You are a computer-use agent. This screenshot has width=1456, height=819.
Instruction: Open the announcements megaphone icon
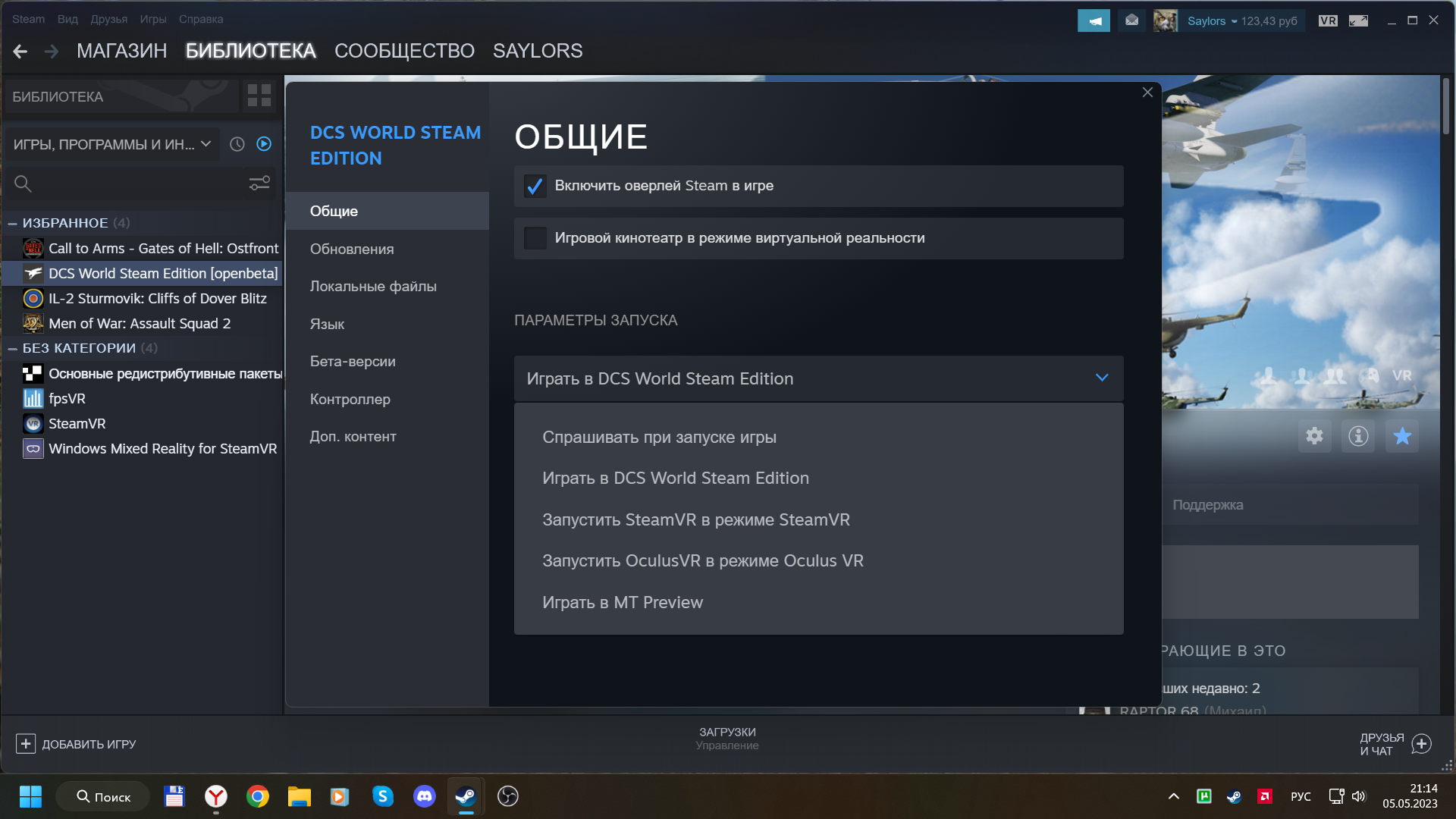coord(1094,20)
